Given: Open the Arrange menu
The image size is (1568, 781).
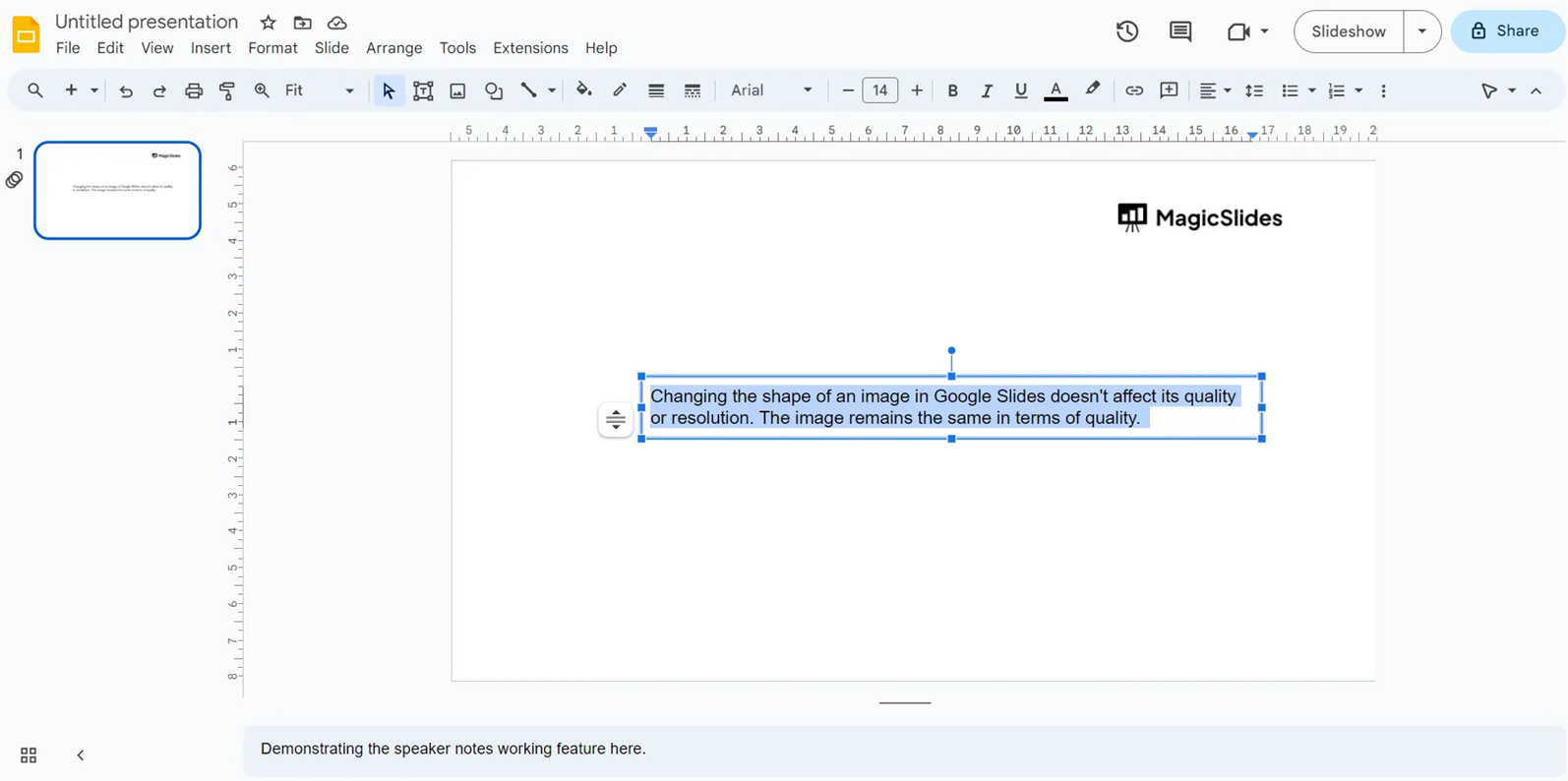Looking at the screenshot, I should tap(393, 48).
